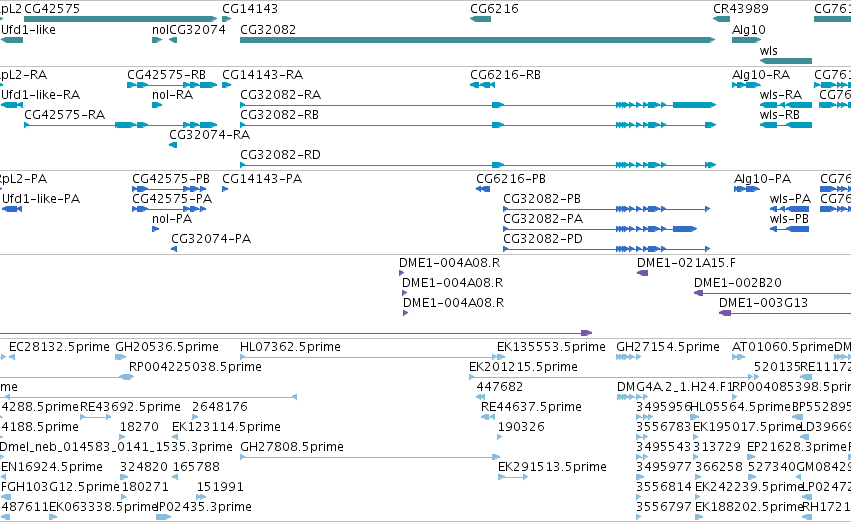Open the DME1-003G13 feature label
The height and width of the screenshot is (522, 851).
(763, 303)
